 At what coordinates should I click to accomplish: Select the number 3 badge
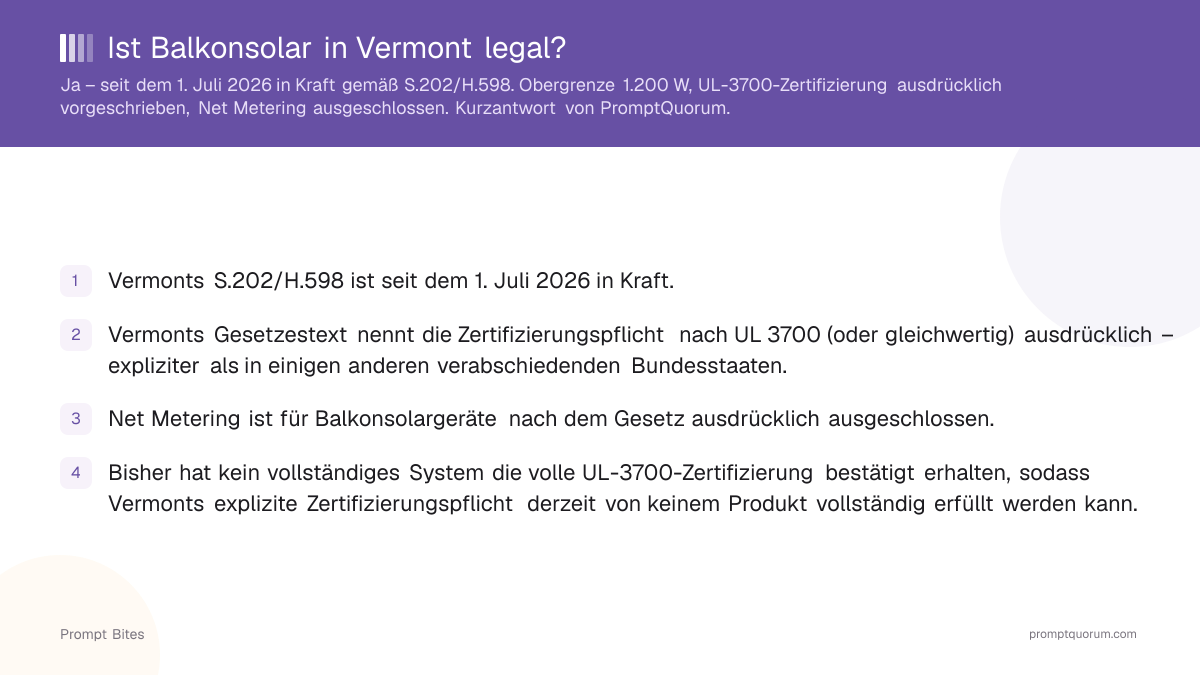(x=76, y=419)
